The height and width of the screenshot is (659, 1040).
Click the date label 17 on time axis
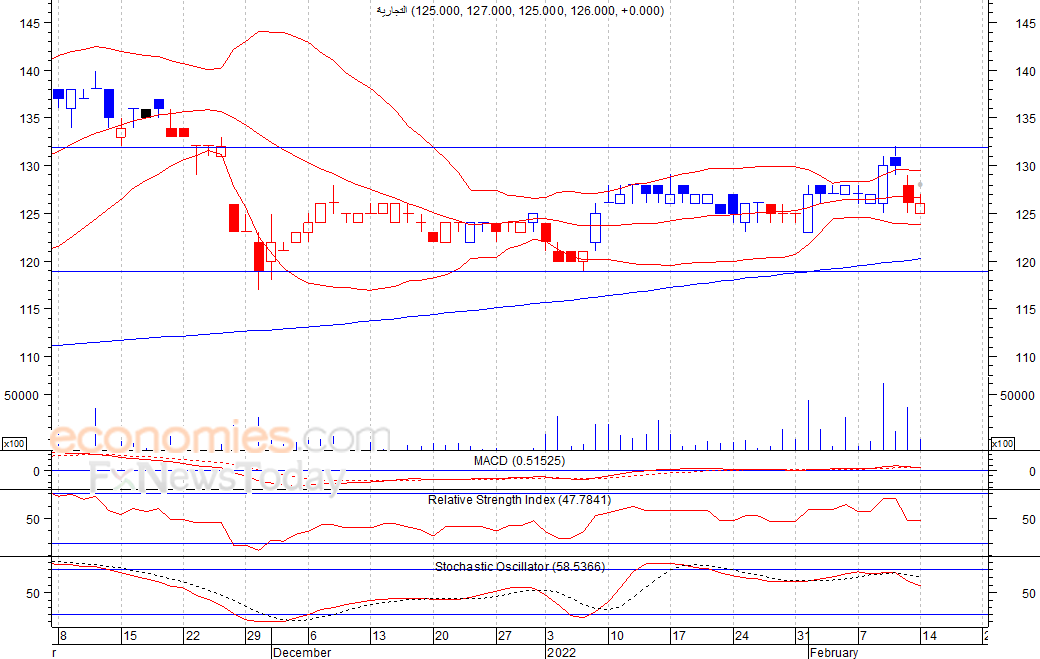pos(679,636)
